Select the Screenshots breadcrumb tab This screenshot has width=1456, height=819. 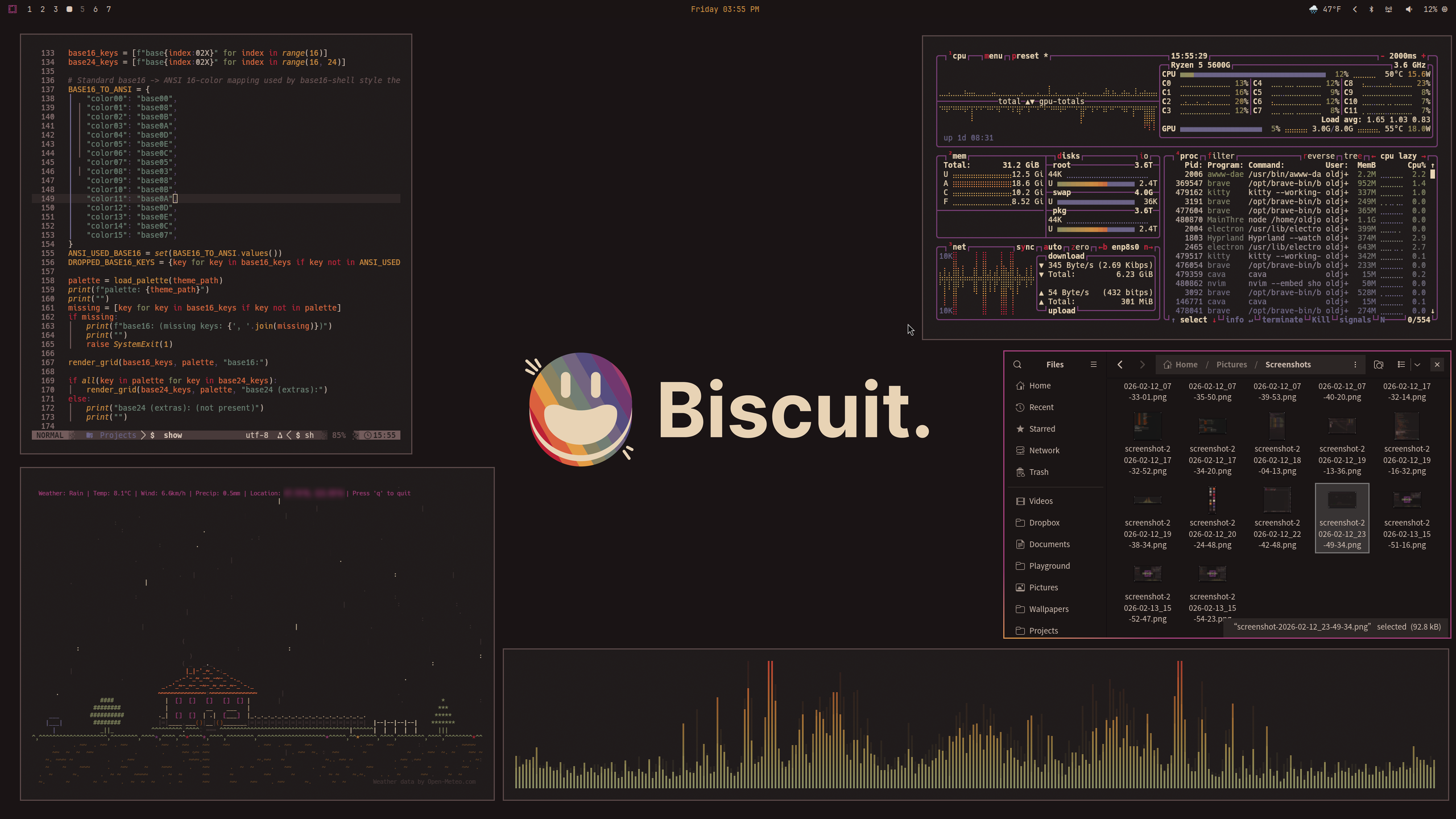1288,364
